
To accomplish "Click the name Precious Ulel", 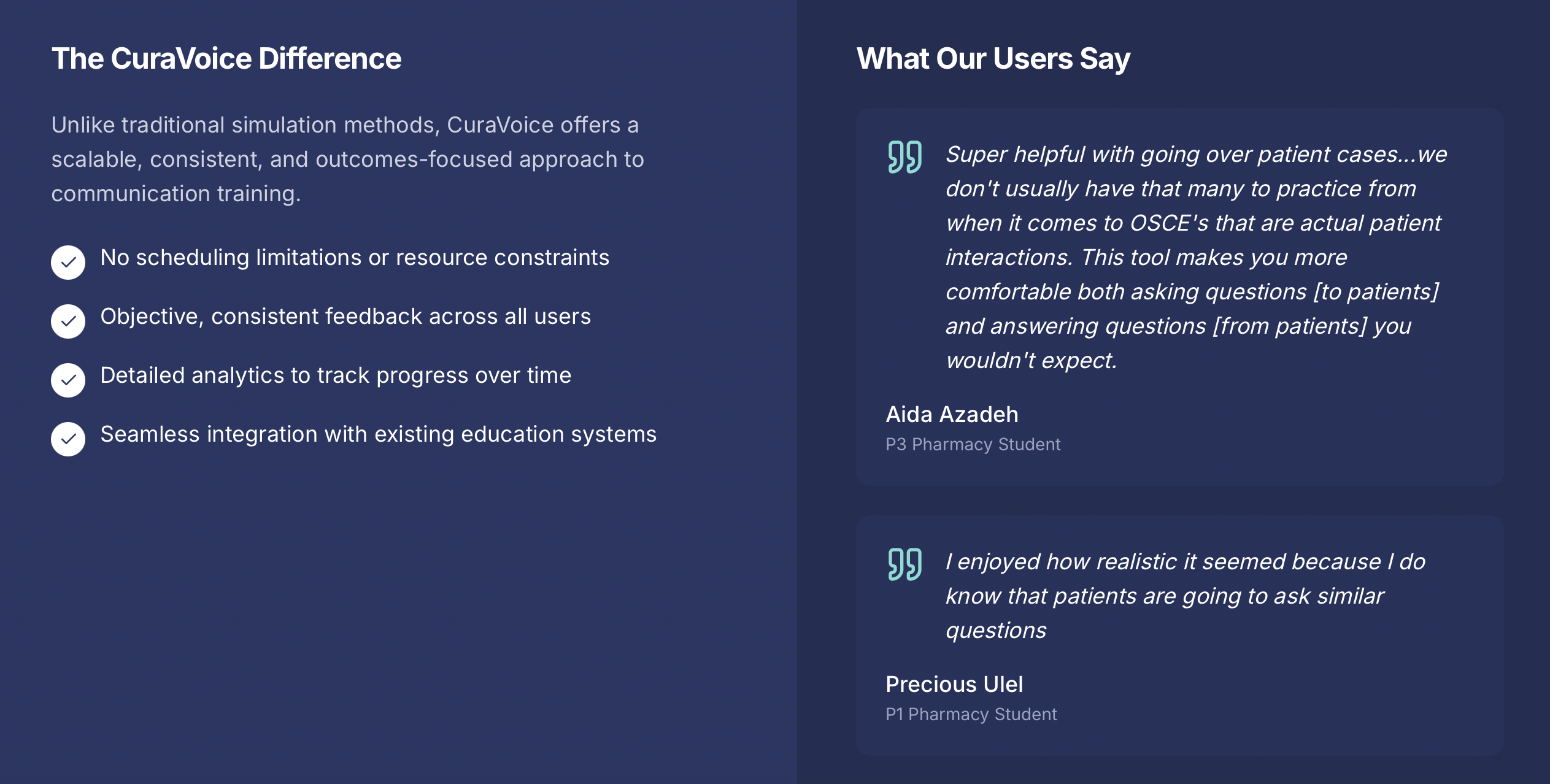I will coord(954,685).
